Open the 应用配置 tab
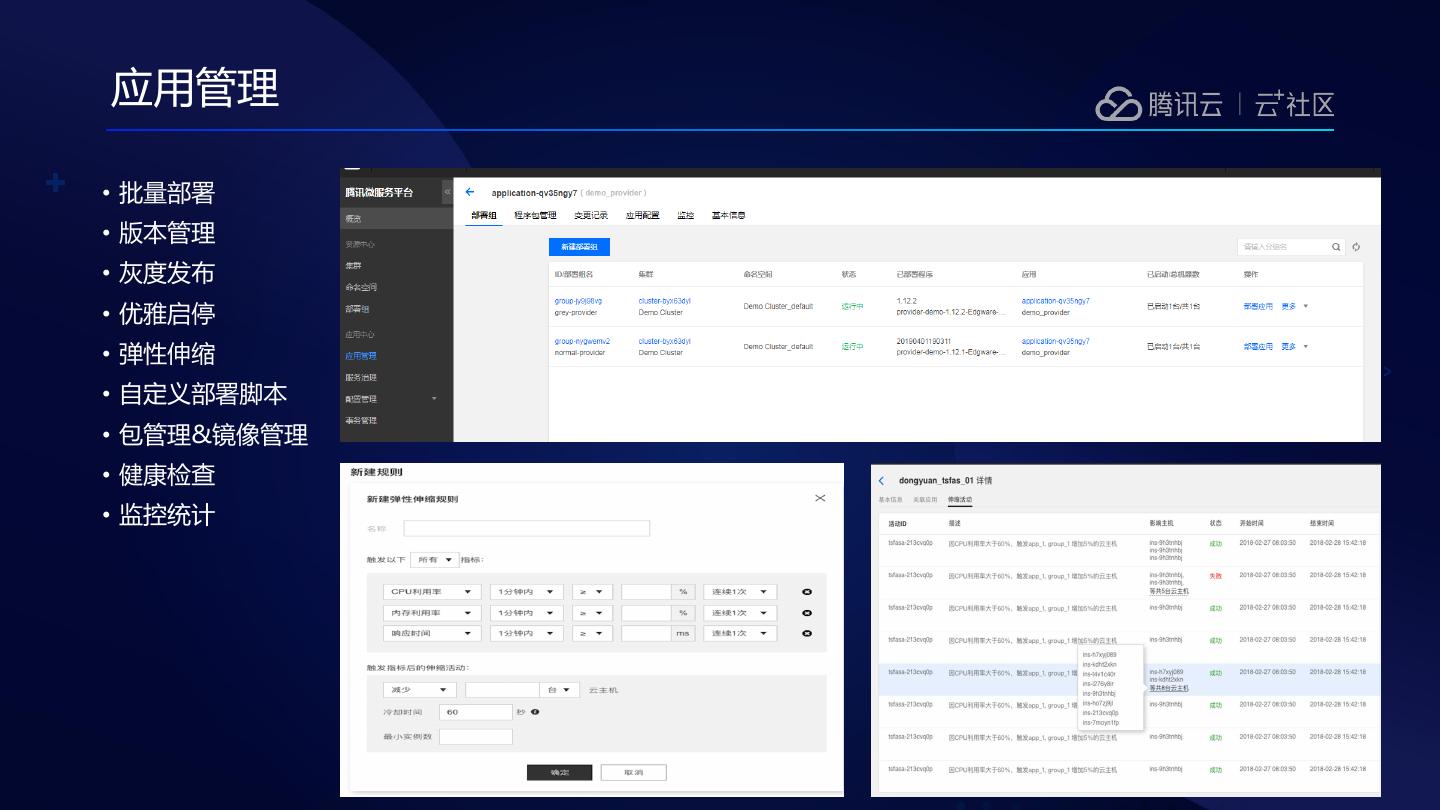This screenshot has width=1440, height=810. pos(642,215)
